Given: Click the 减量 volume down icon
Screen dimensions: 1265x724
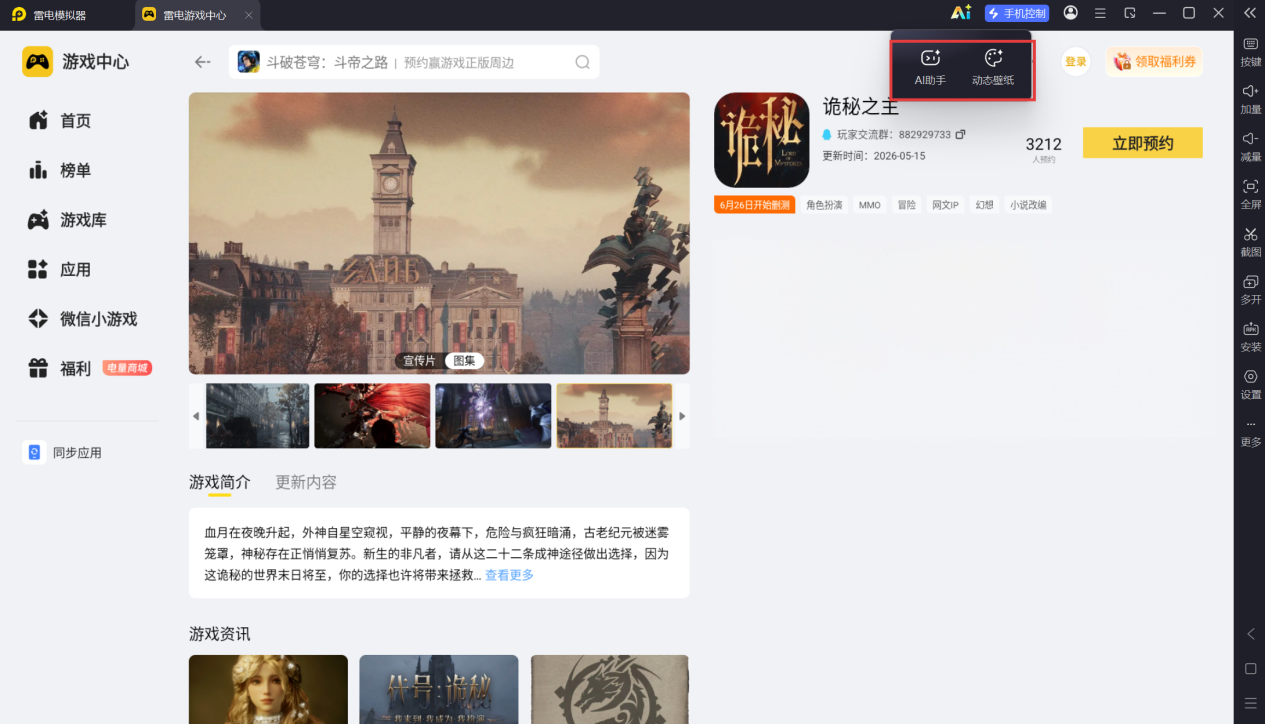Looking at the screenshot, I should click(x=1250, y=147).
